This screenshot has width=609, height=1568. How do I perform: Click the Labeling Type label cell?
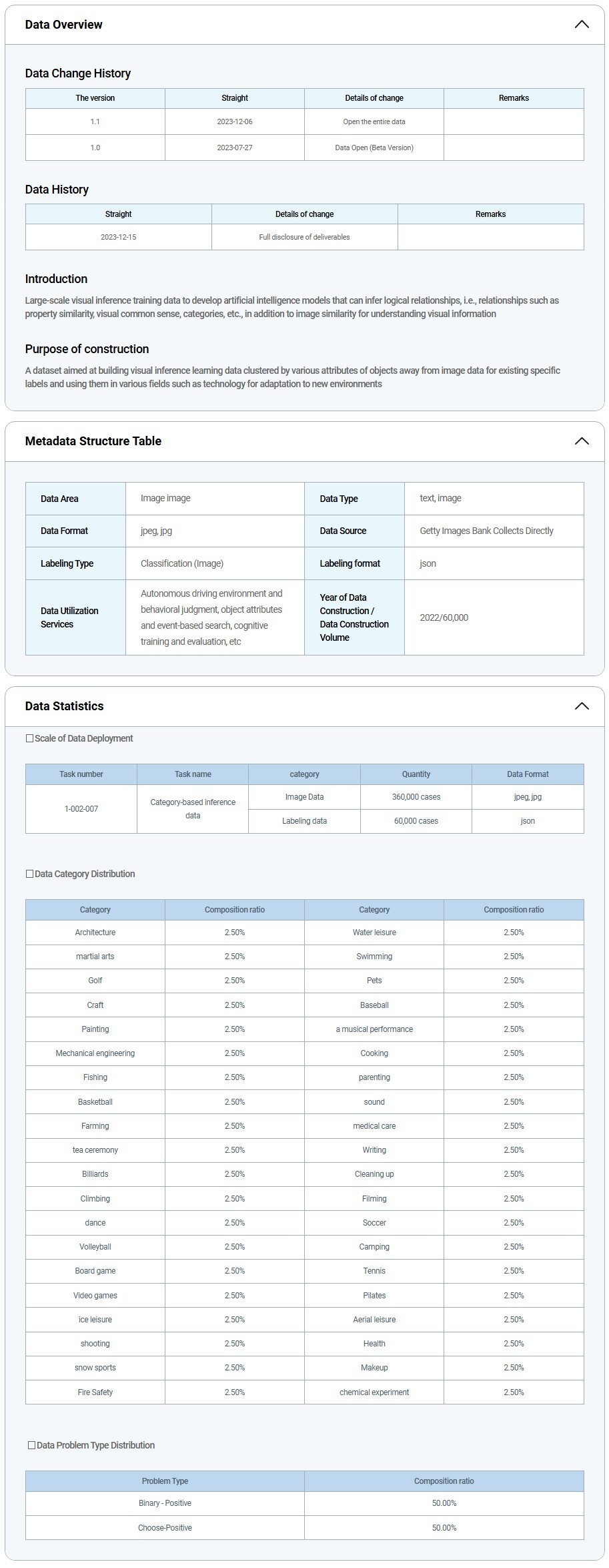[67, 563]
